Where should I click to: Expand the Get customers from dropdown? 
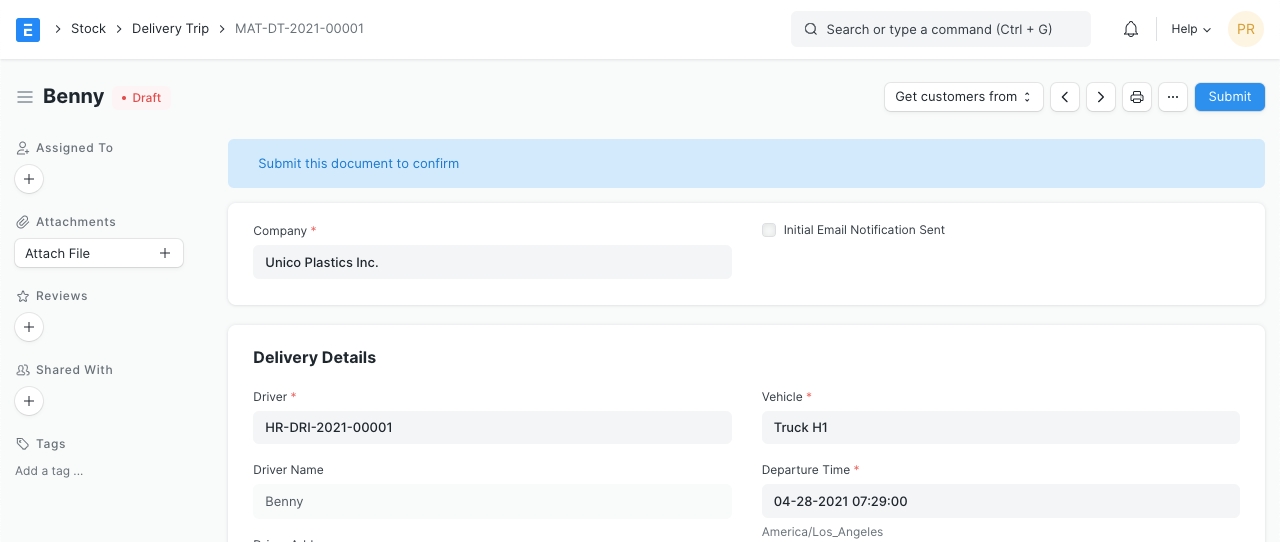[963, 97]
